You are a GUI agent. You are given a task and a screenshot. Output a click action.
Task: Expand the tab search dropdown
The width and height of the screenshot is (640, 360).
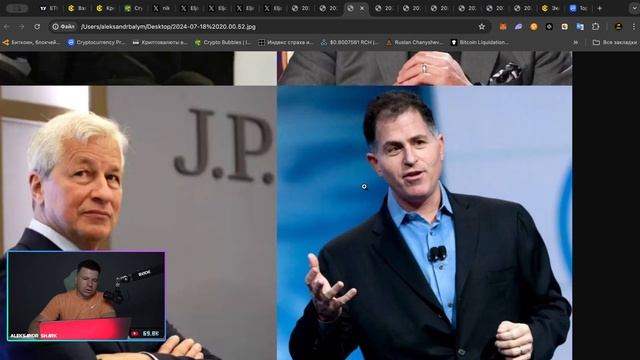[x=635, y=8]
